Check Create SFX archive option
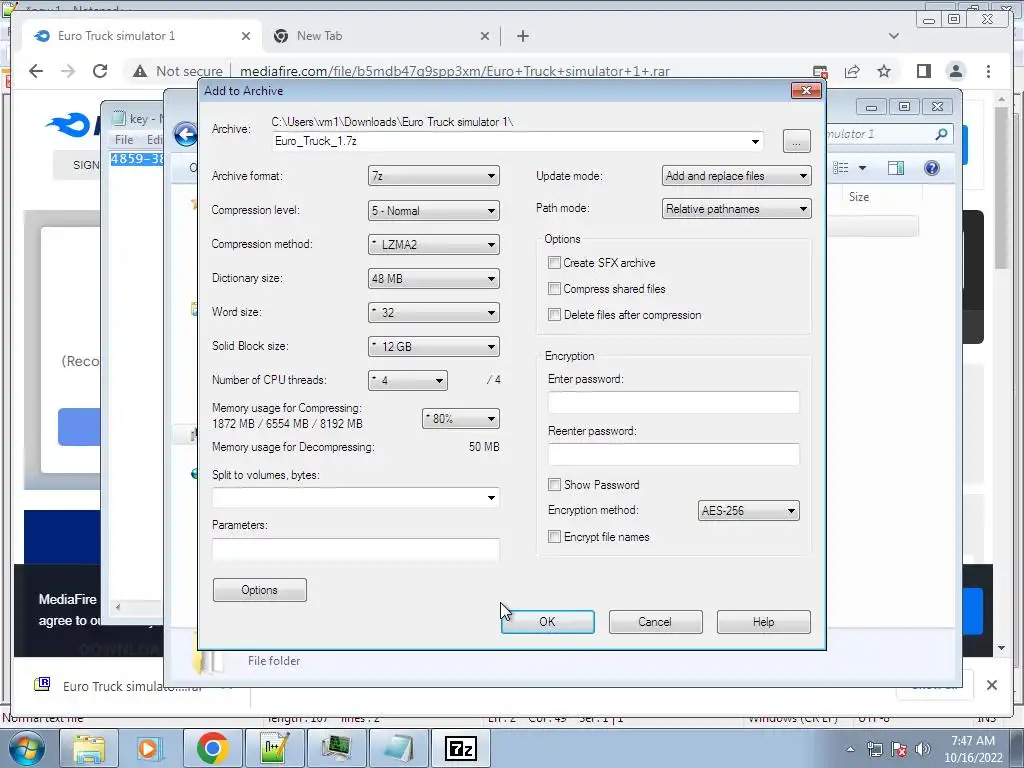The width and height of the screenshot is (1024, 768). tap(554, 263)
